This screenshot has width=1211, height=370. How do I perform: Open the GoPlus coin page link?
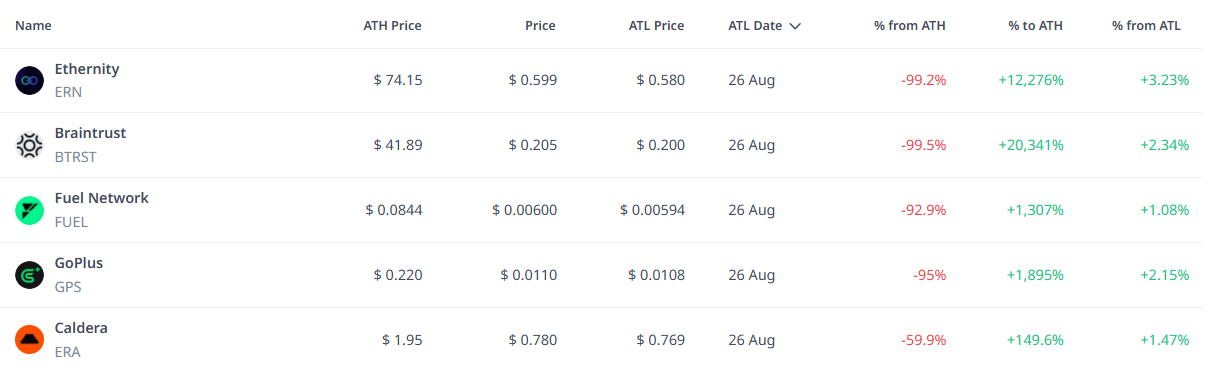79,263
